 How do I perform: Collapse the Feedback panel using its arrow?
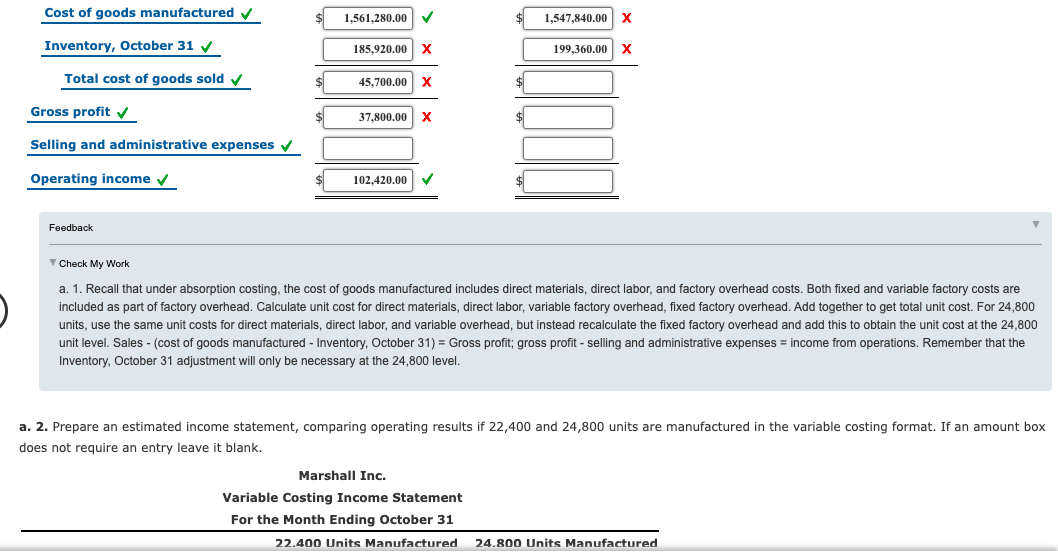click(1036, 224)
